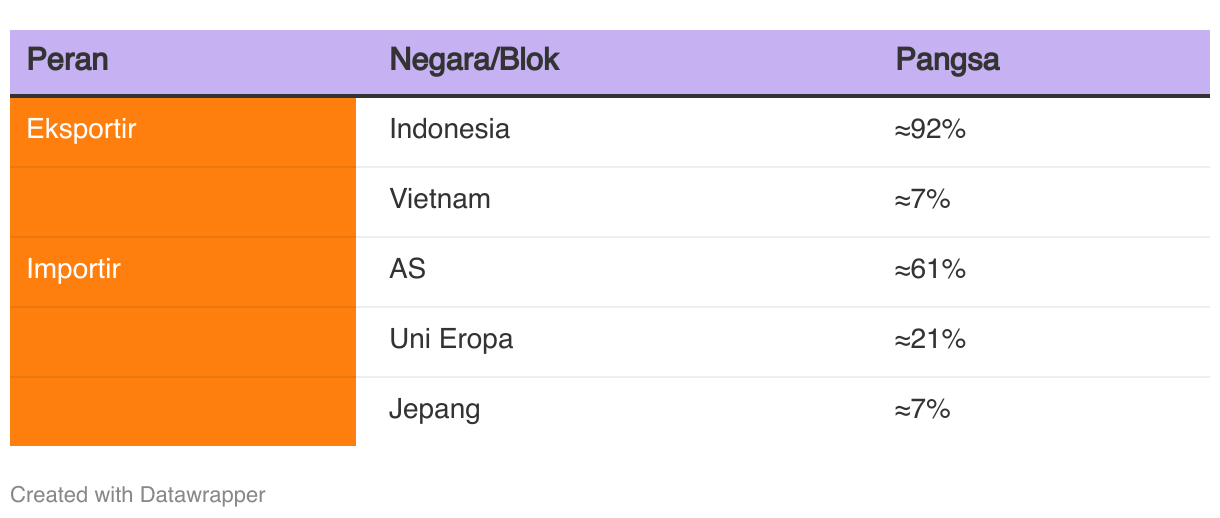Image resolution: width=1220 pixels, height=518 pixels.
Task: Click the empty orange cell beside Jepang
Action: [182, 411]
